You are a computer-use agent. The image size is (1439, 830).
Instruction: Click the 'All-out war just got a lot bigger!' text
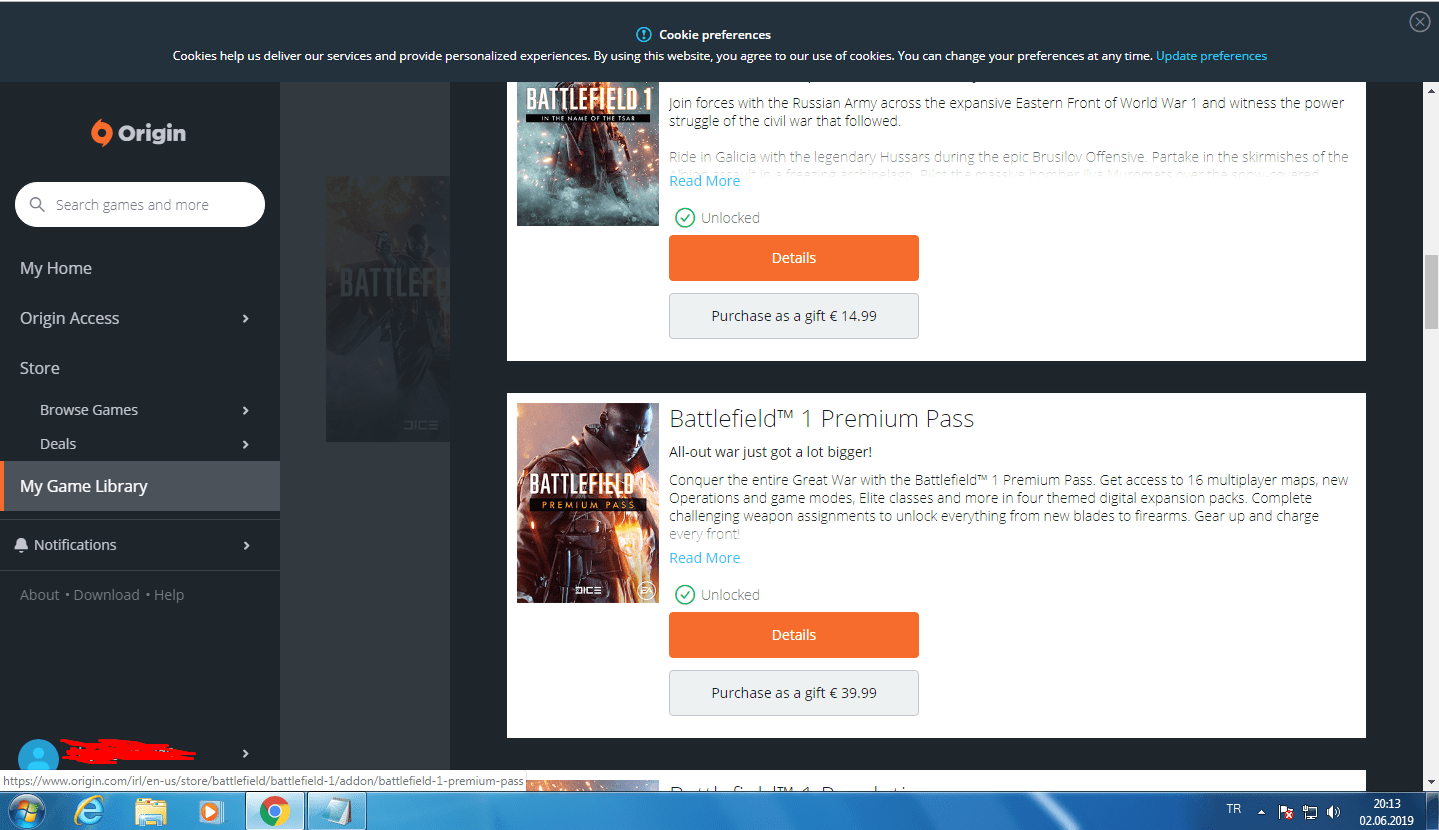point(771,452)
